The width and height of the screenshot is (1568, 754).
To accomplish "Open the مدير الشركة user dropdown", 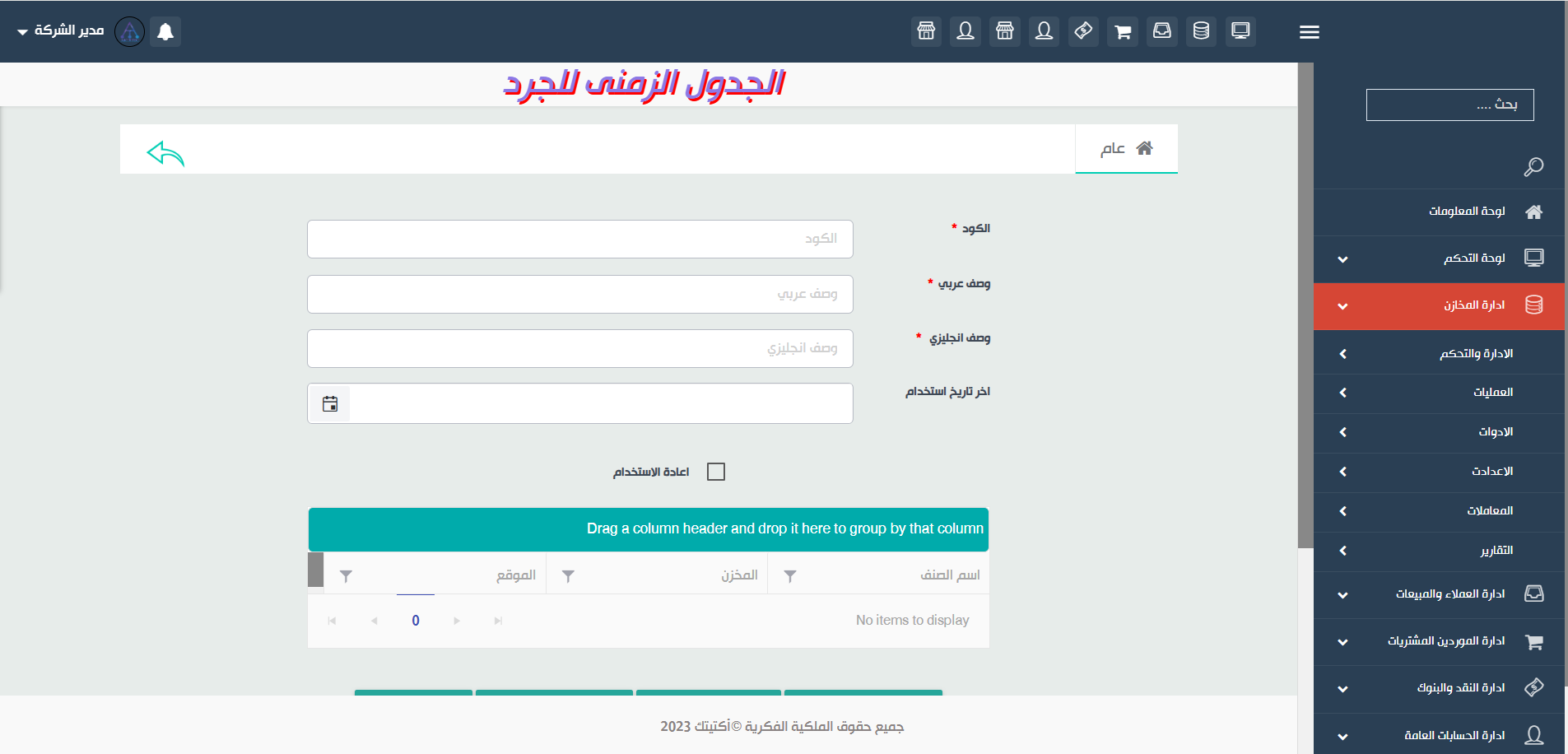I will (x=61, y=30).
